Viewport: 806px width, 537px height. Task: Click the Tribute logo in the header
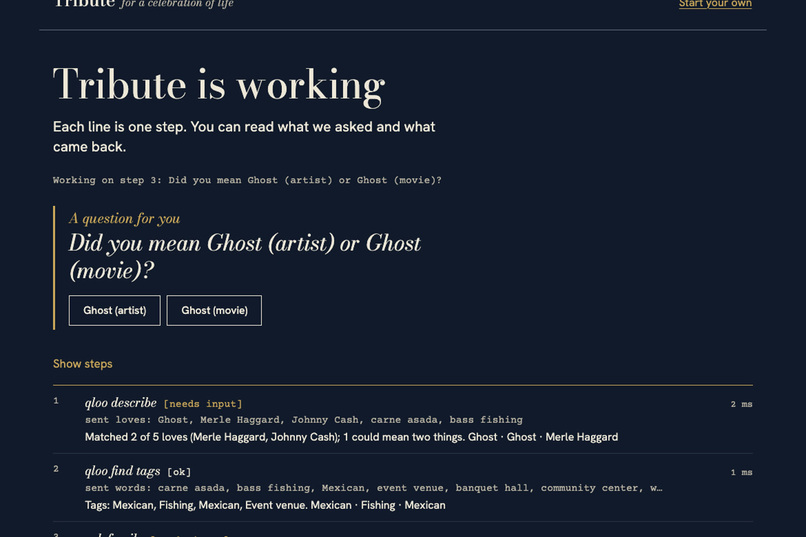click(x=84, y=4)
